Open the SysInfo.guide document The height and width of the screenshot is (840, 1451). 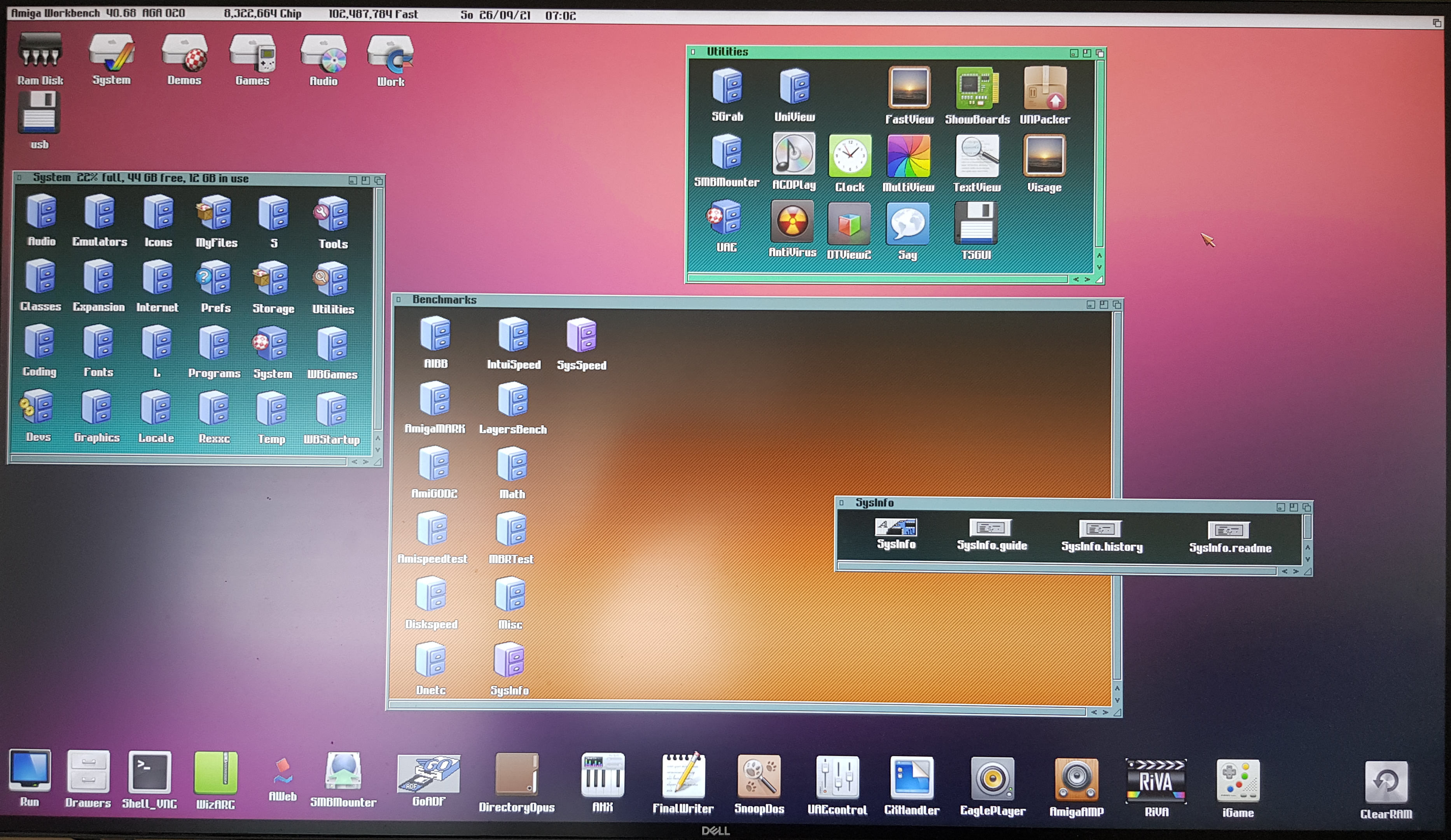991,528
